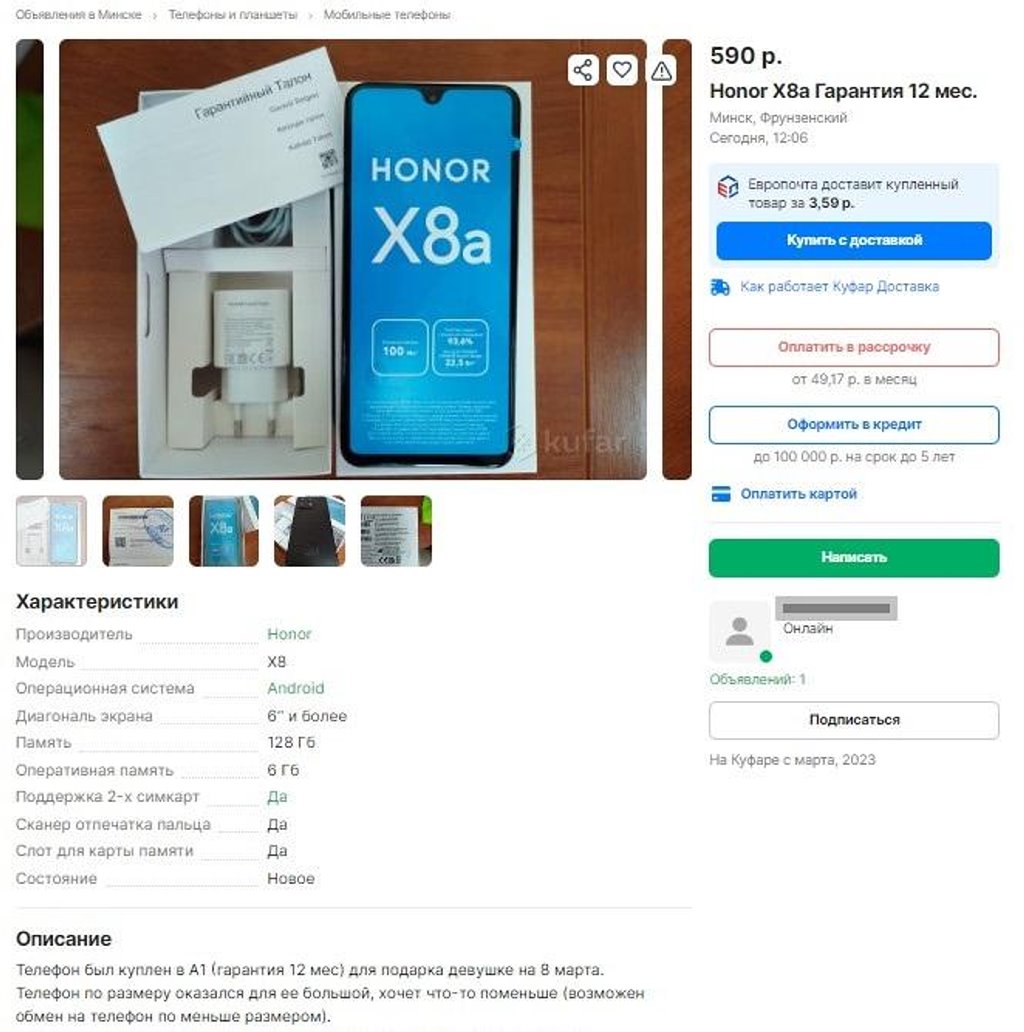Open the first photo thumbnail
1024x1032 pixels.
click(x=51, y=530)
